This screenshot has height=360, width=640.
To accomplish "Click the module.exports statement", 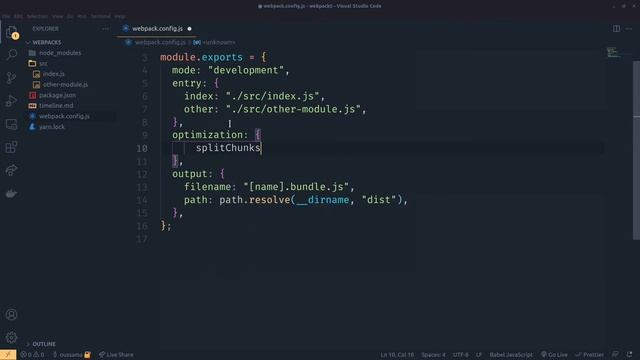I will pyautogui.click(x=202, y=57).
